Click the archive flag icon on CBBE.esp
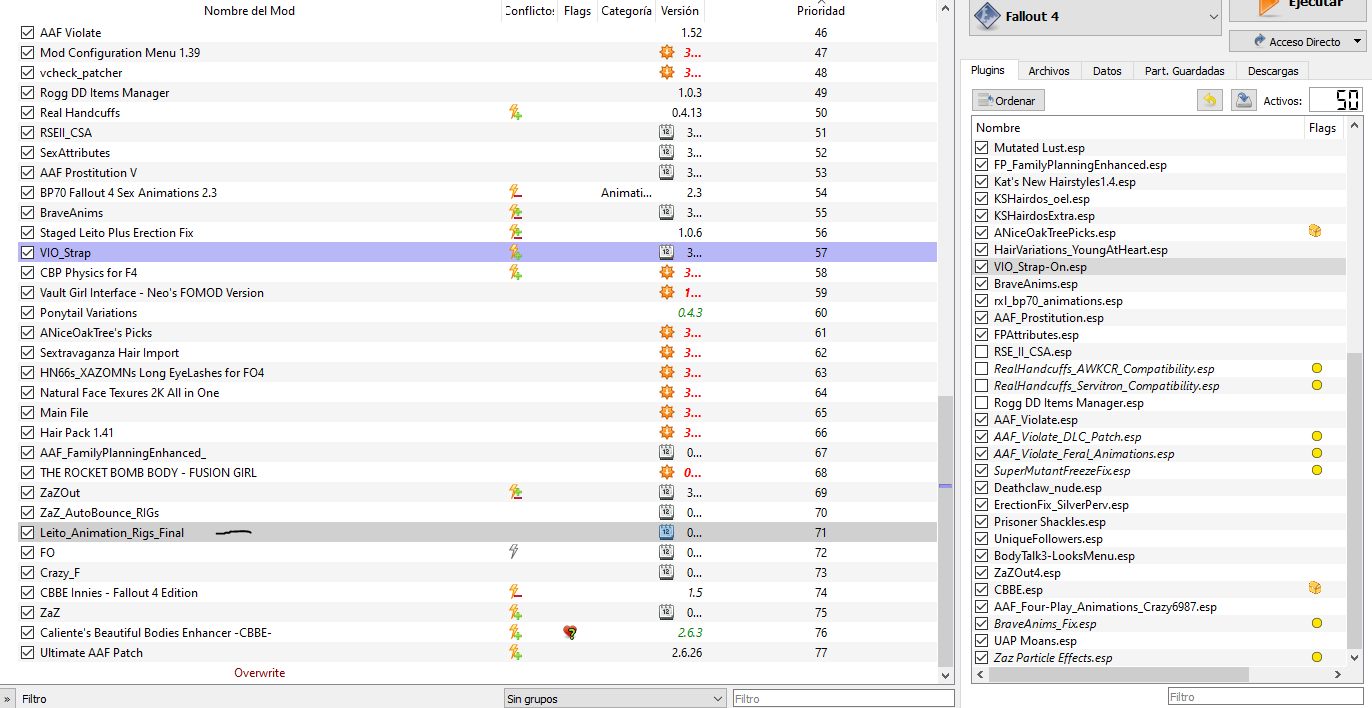The height and width of the screenshot is (708, 1372). click(x=1315, y=589)
